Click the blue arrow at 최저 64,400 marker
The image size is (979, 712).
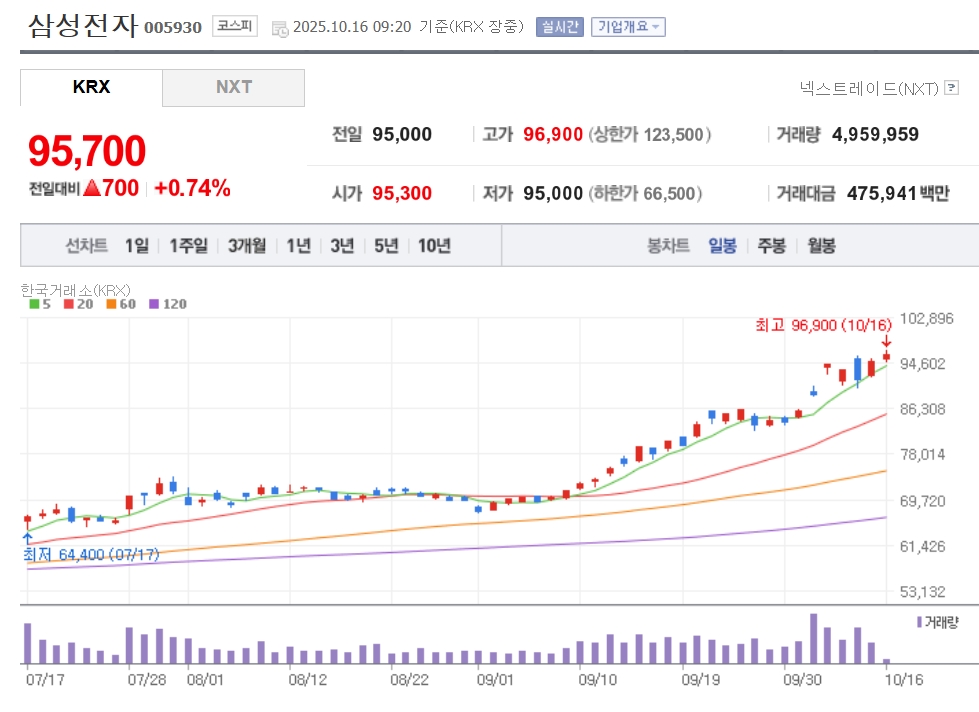(x=27, y=538)
